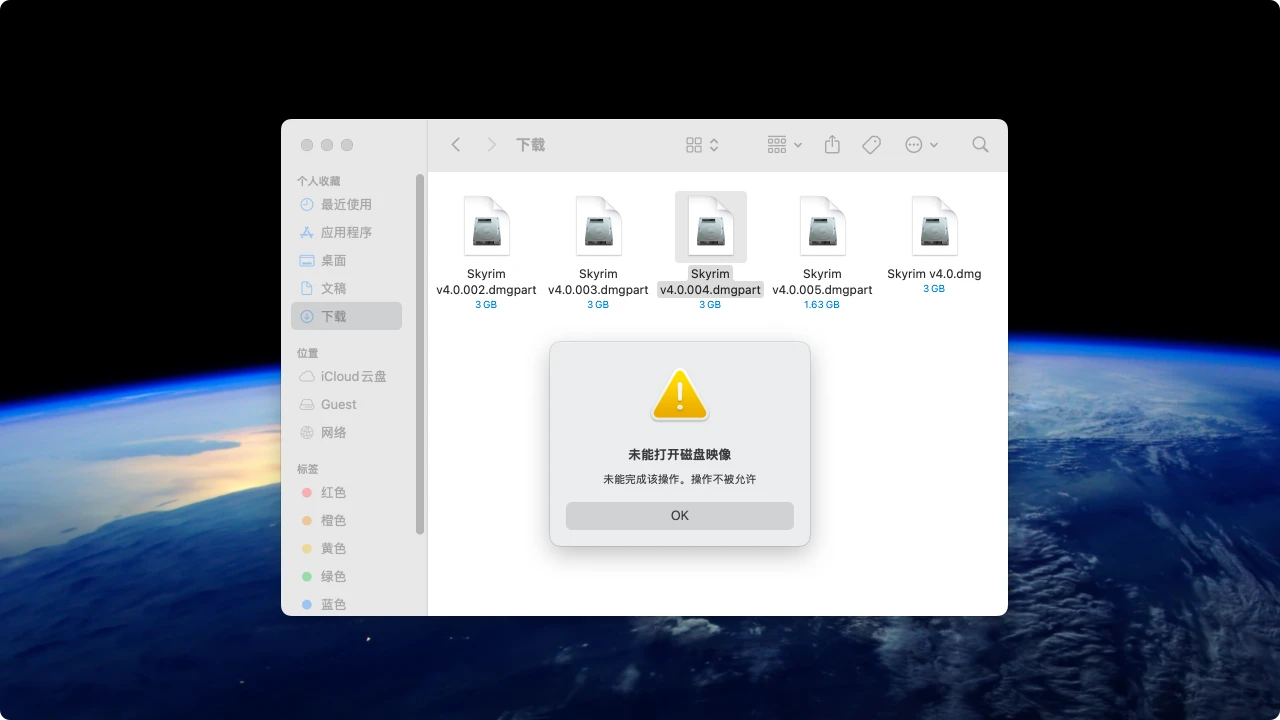Select the Skyrim v4.0.dmg file icon
1280x720 pixels.
(x=935, y=226)
